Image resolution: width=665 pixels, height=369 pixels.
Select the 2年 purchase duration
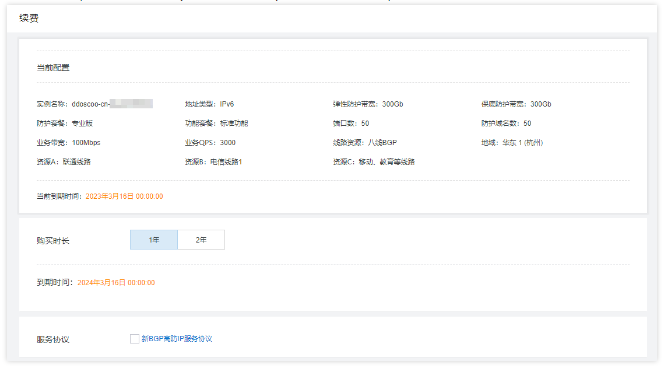pyautogui.click(x=201, y=240)
